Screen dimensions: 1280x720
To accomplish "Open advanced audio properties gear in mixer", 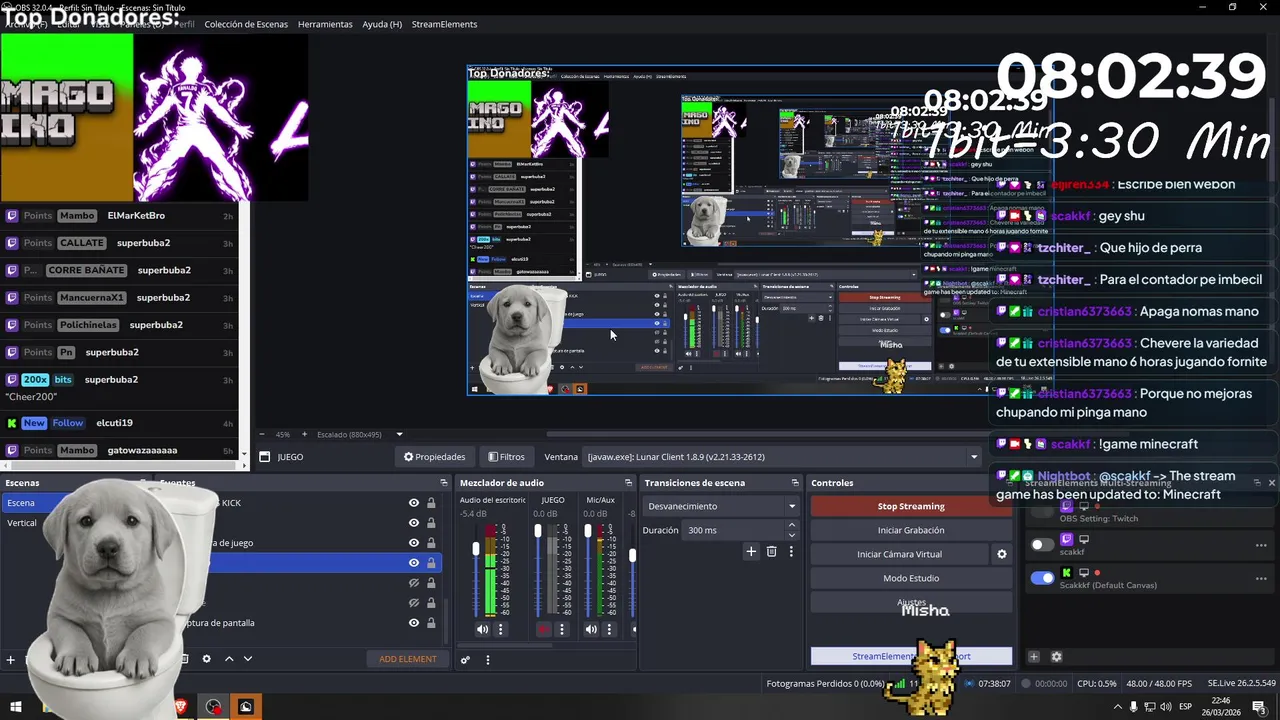I will click(x=465, y=659).
